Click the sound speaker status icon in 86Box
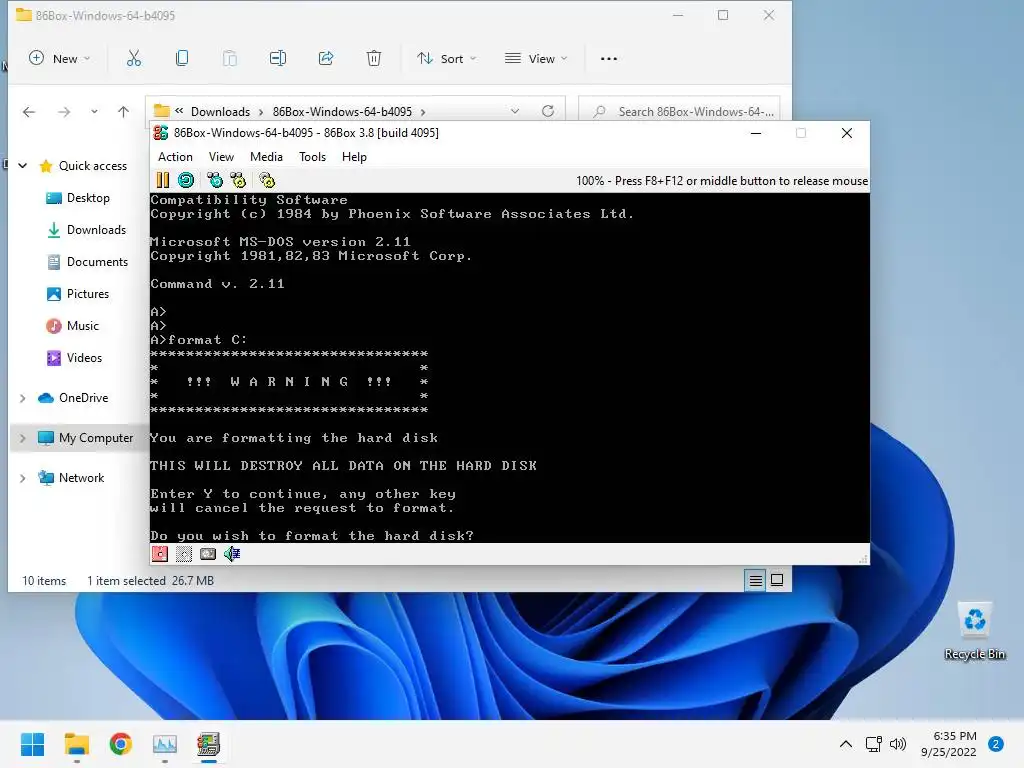The height and width of the screenshot is (768, 1024). point(232,554)
